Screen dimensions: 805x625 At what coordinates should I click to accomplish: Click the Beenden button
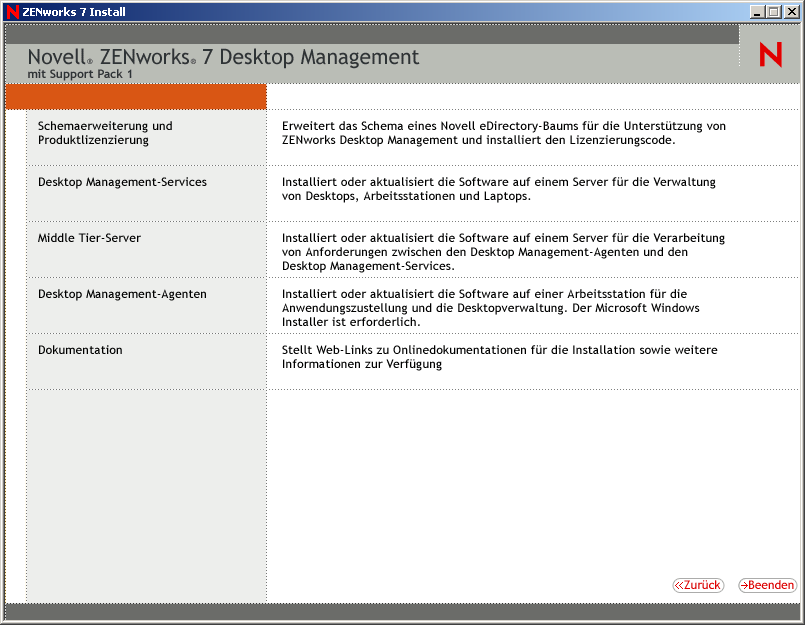768,585
